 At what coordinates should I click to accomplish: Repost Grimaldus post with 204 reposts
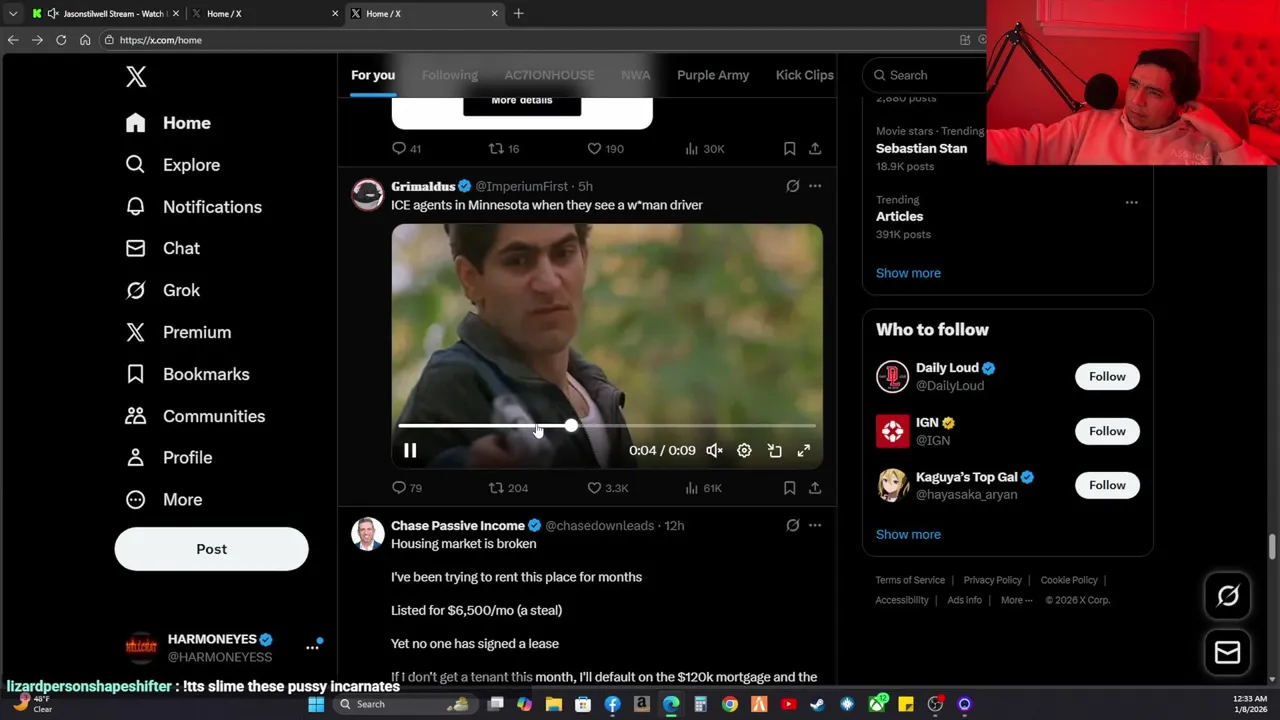(508, 488)
